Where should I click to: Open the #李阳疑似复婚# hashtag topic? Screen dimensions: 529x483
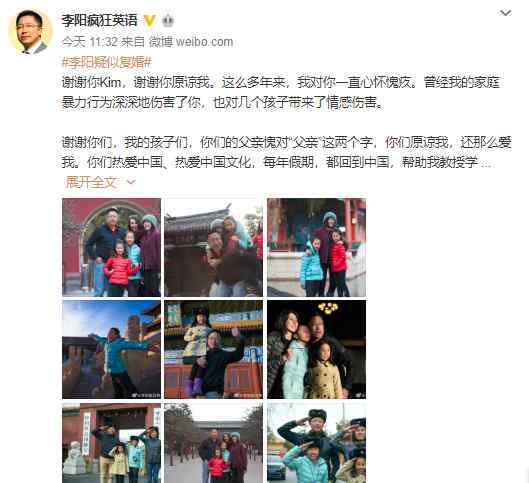click(x=107, y=62)
